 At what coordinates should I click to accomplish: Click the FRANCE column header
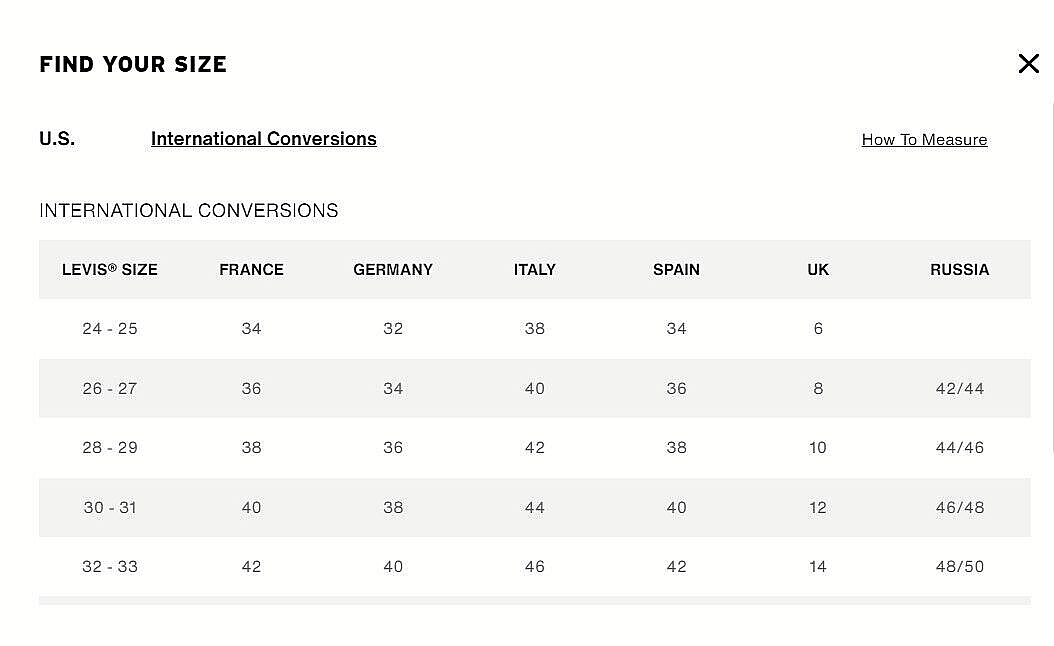(251, 270)
